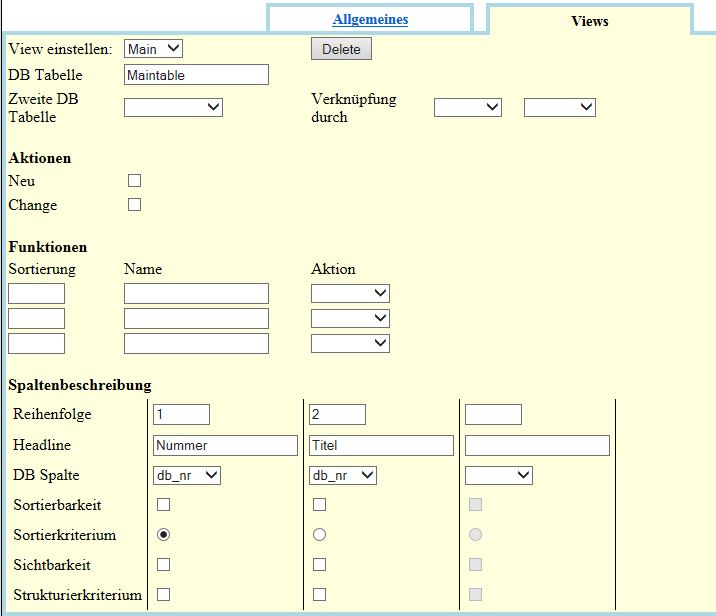This screenshot has width=716, height=616.
Task: Click the Headline field containing Nummer
Action: [x=225, y=445]
